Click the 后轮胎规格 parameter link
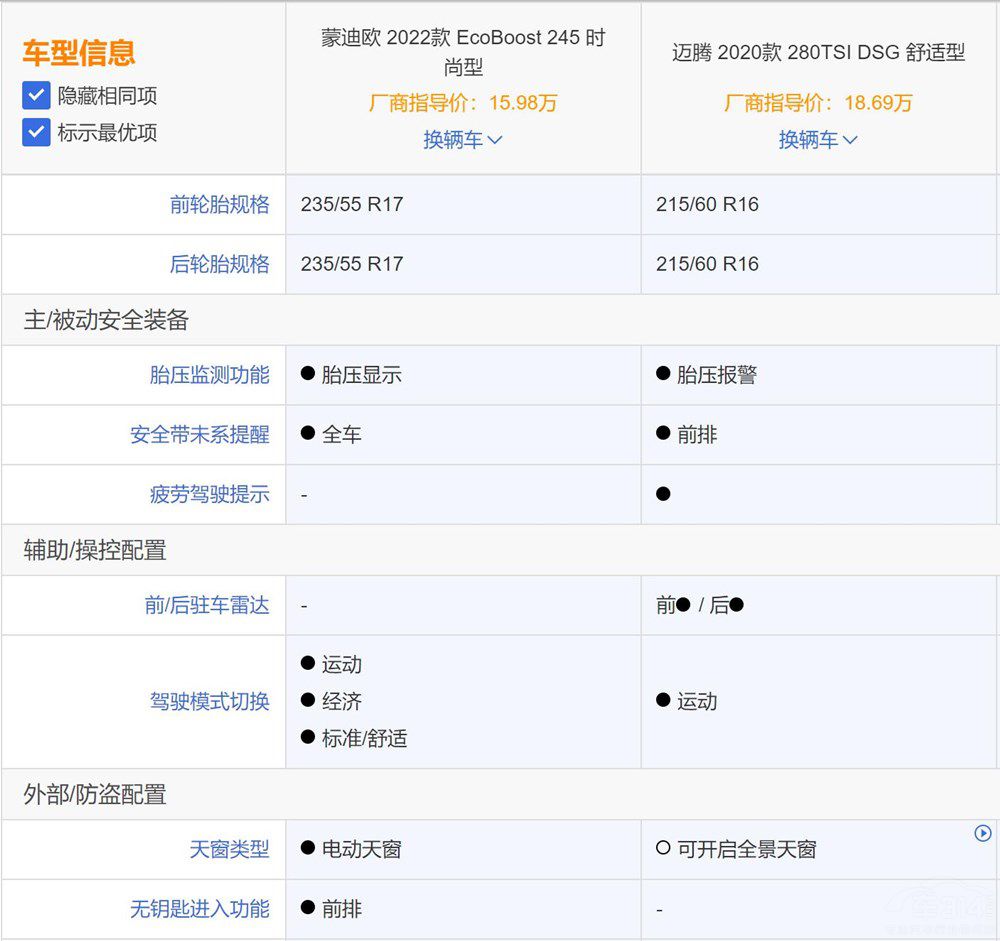 coord(219,265)
